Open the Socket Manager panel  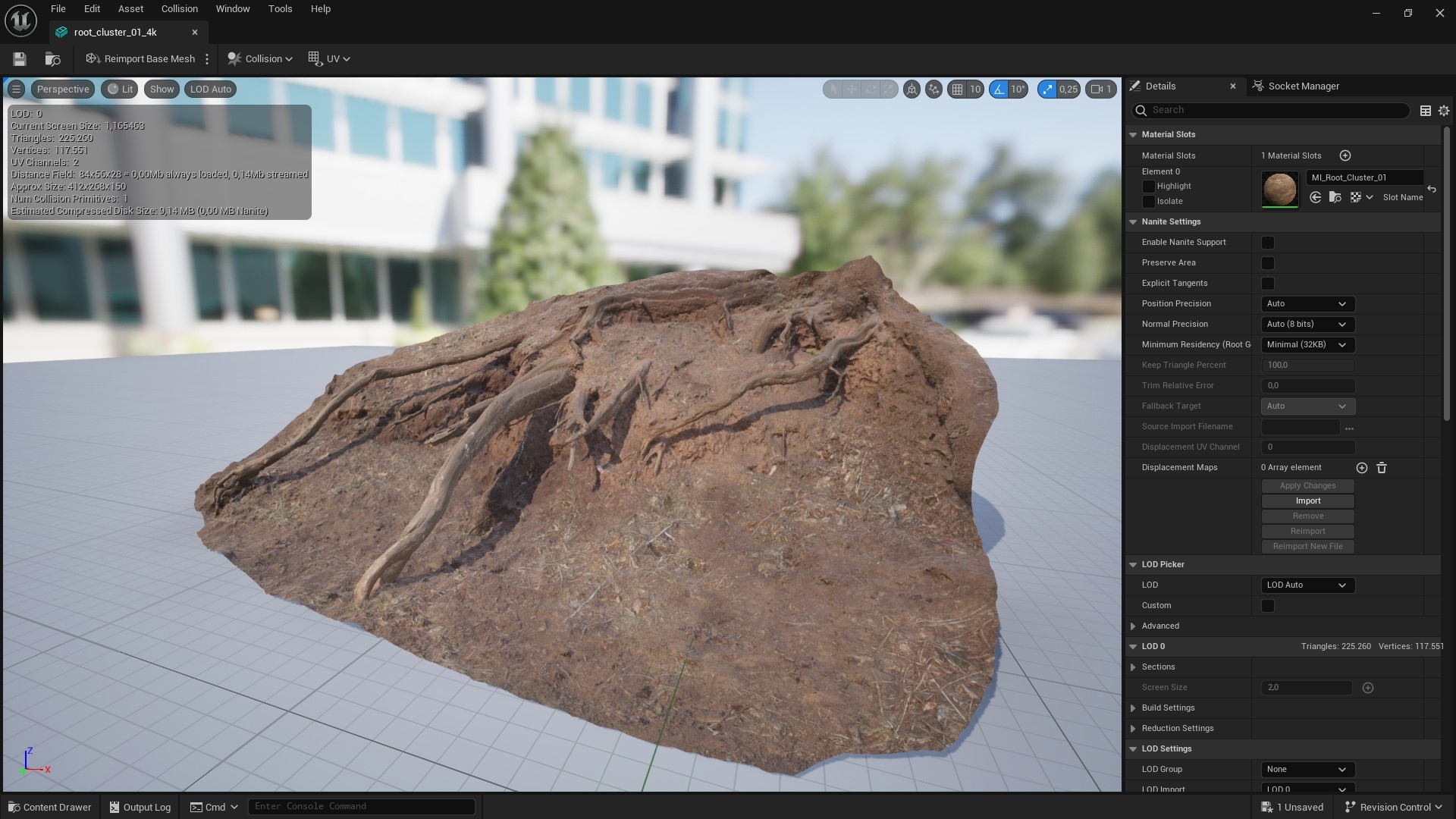pyautogui.click(x=1304, y=86)
